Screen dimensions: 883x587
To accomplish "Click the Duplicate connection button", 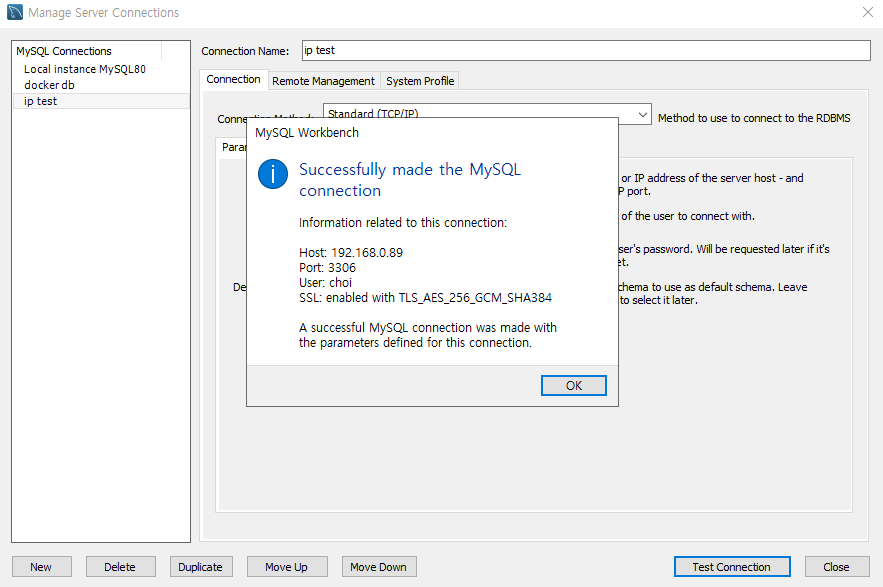I will point(200,567).
